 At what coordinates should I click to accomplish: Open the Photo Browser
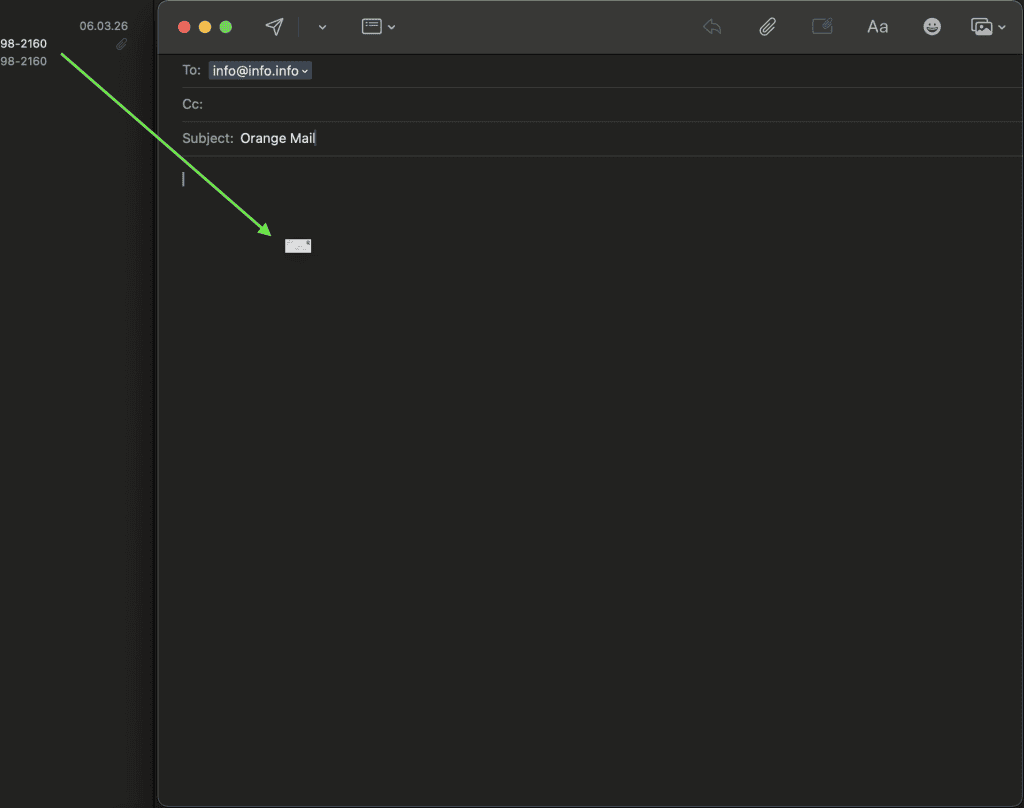(981, 26)
